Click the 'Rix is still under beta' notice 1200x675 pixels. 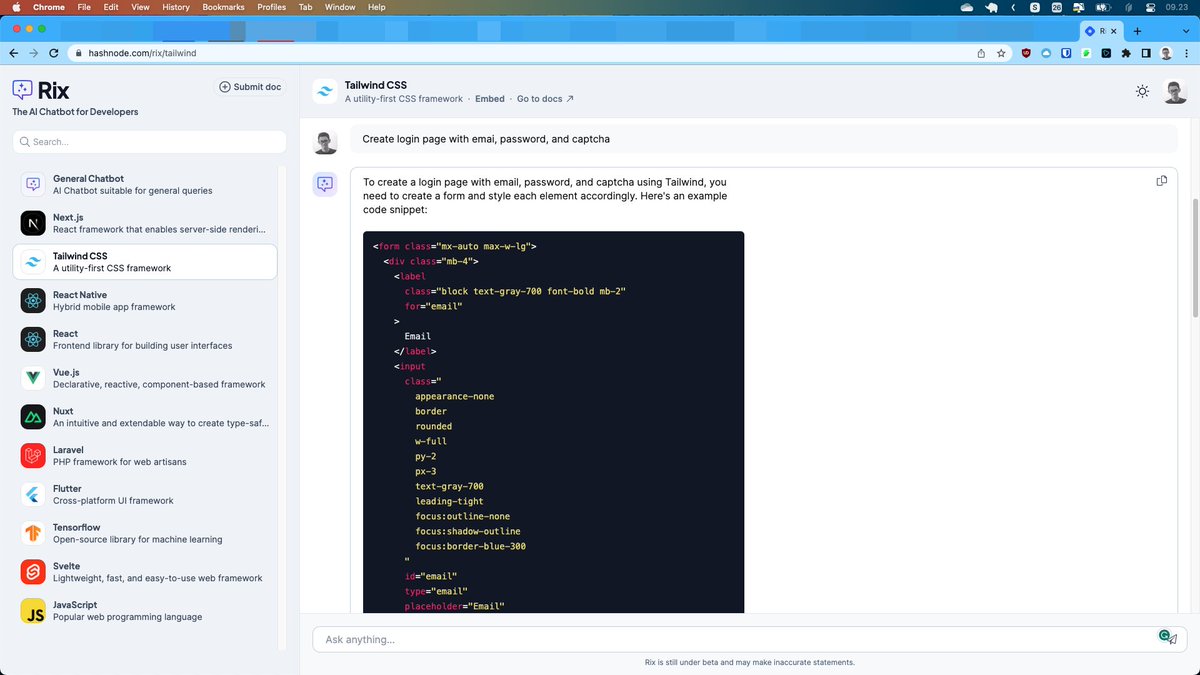coord(750,662)
